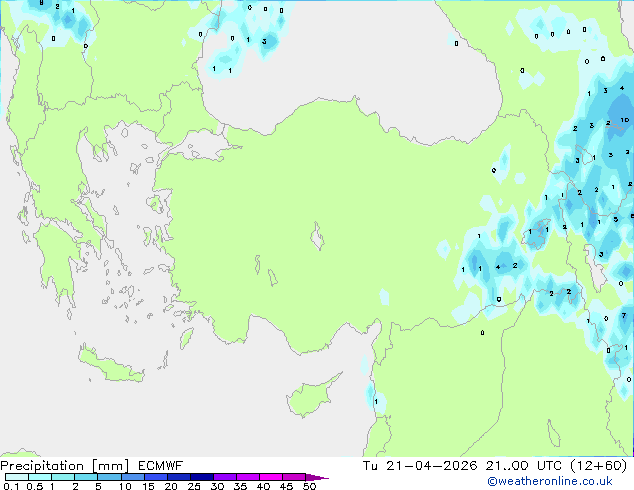Click the 'ECMWF' model label

pyautogui.click(x=160, y=466)
